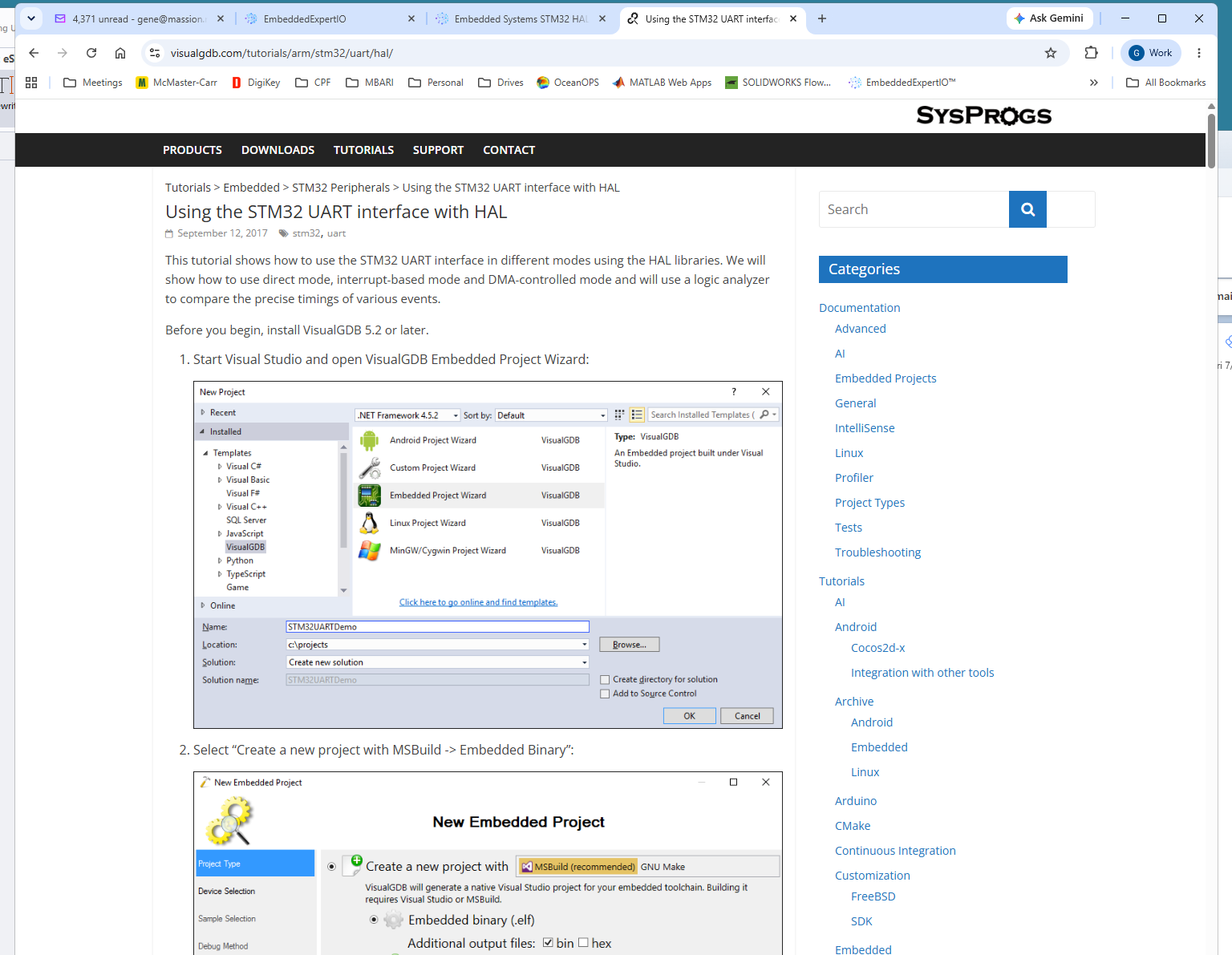Close the EmbeddedExpertIO tab
The image size is (1232, 955).
point(411,18)
